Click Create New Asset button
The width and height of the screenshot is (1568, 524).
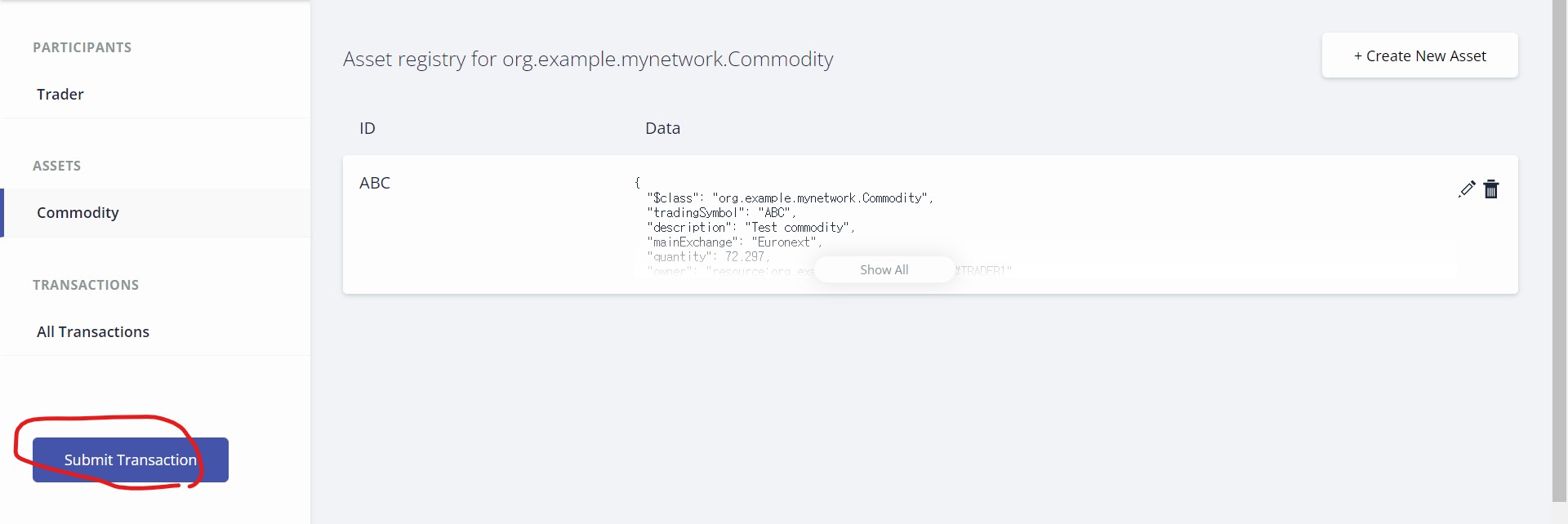(1419, 56)
